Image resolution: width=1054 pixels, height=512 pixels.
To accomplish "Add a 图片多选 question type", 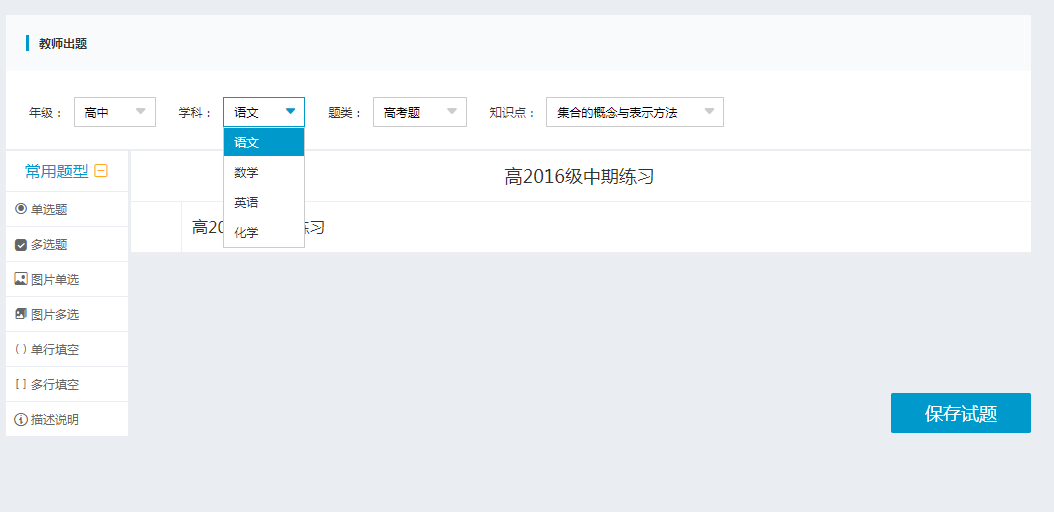I will [67, 314].
